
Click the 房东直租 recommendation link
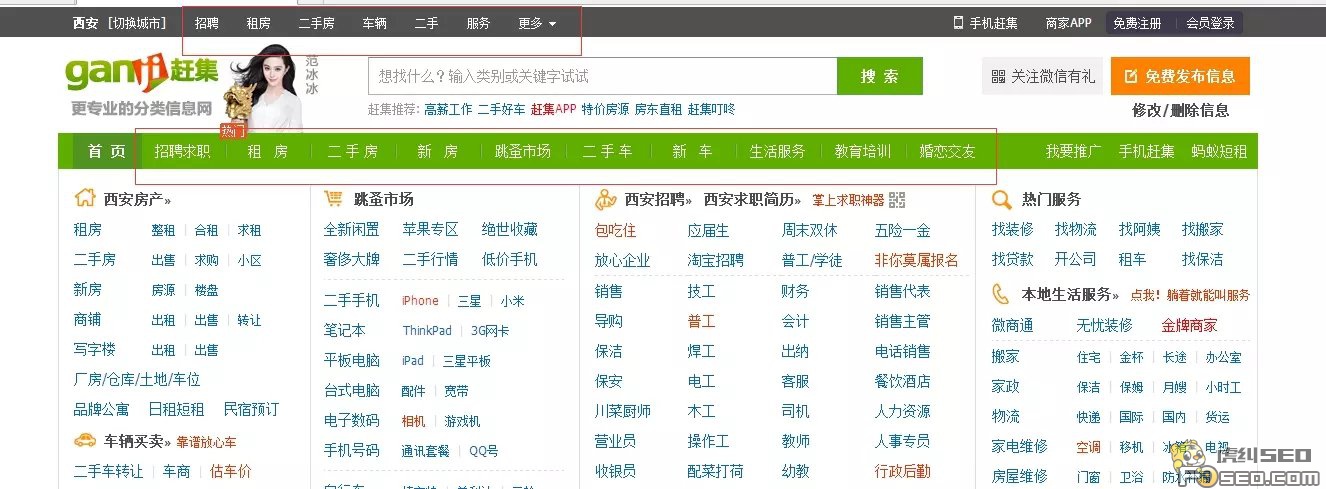click(x=658, y=110)
